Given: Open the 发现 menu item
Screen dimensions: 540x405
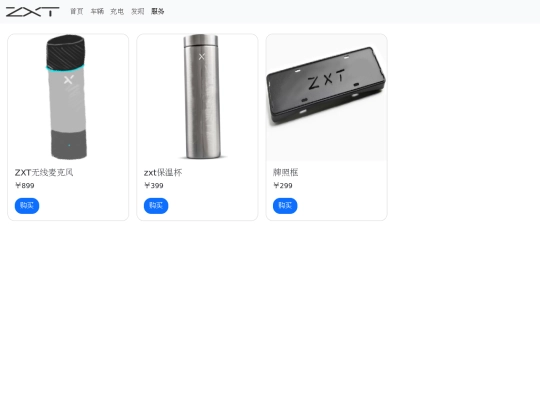Looking at the screenshot, I should (137, 11).
